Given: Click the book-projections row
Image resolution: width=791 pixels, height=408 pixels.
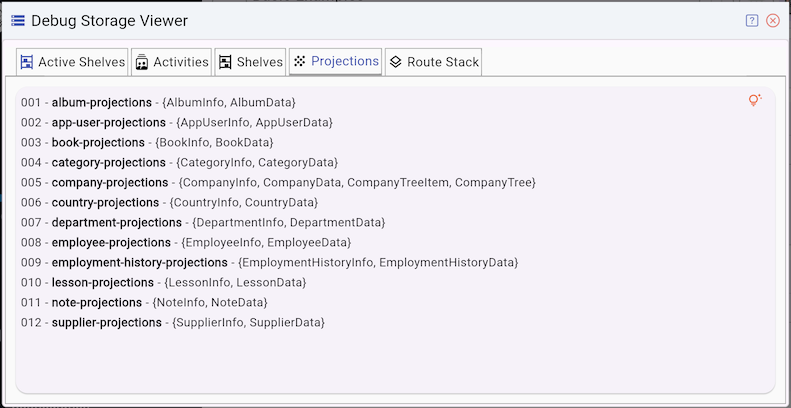Looking at the screenshot, I should (x=98, y=143).
